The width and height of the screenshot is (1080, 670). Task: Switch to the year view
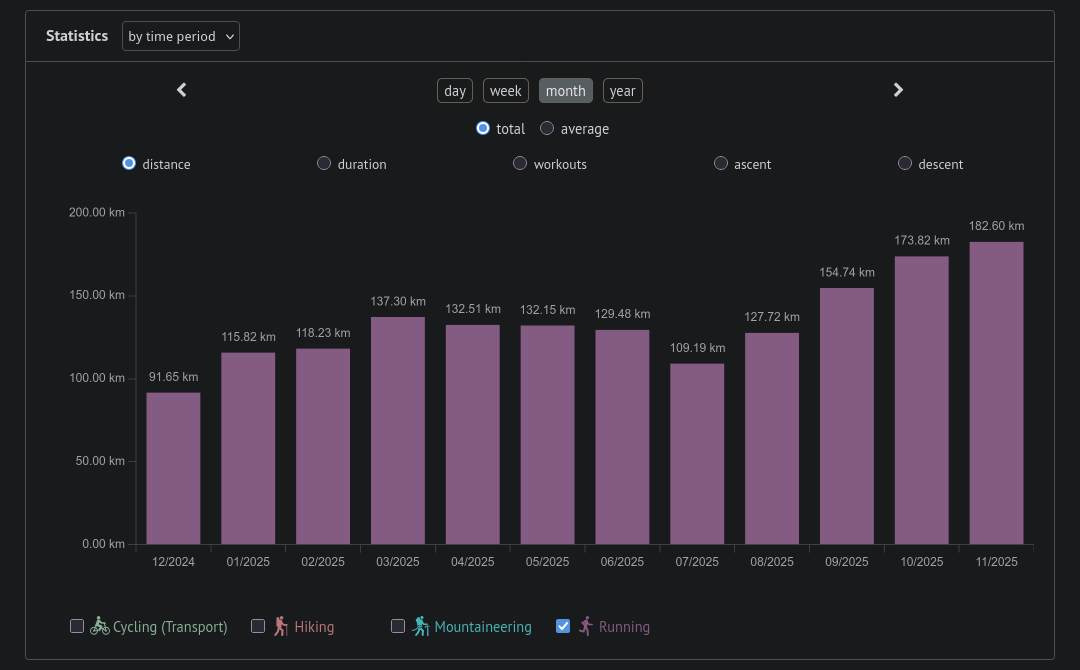[622, 91]
